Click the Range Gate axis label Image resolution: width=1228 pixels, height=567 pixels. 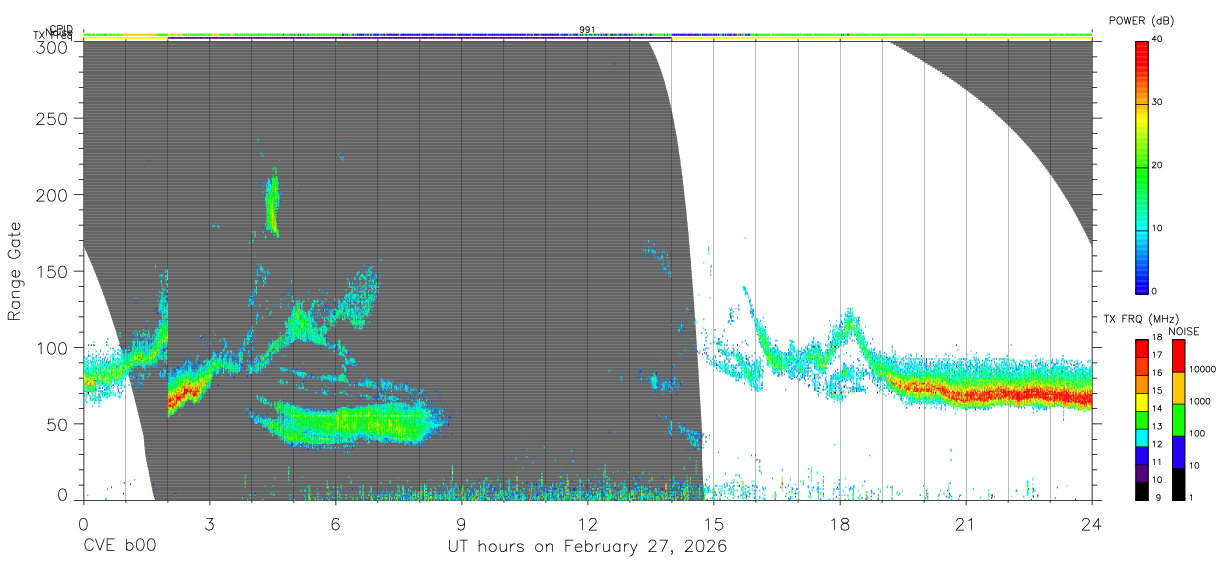click(15, 271)
